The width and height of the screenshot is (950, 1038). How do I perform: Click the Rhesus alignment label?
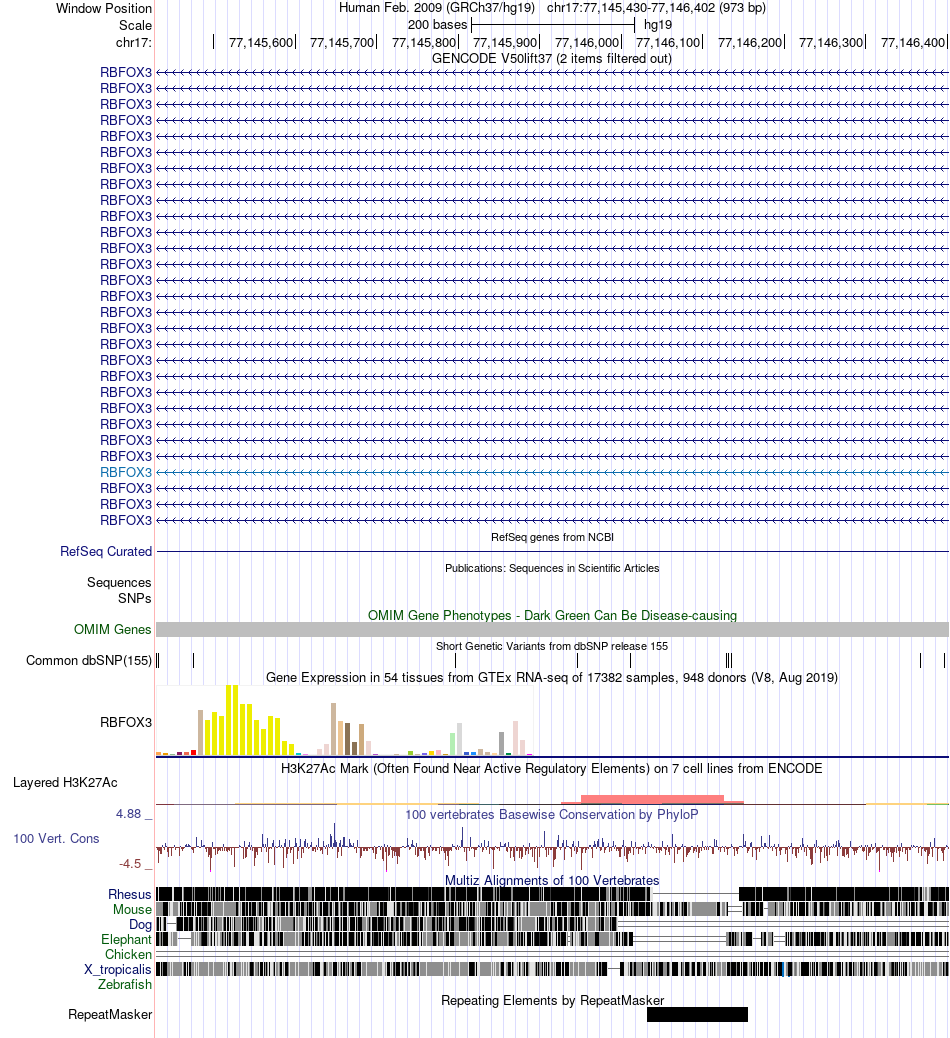pos(130,894)
